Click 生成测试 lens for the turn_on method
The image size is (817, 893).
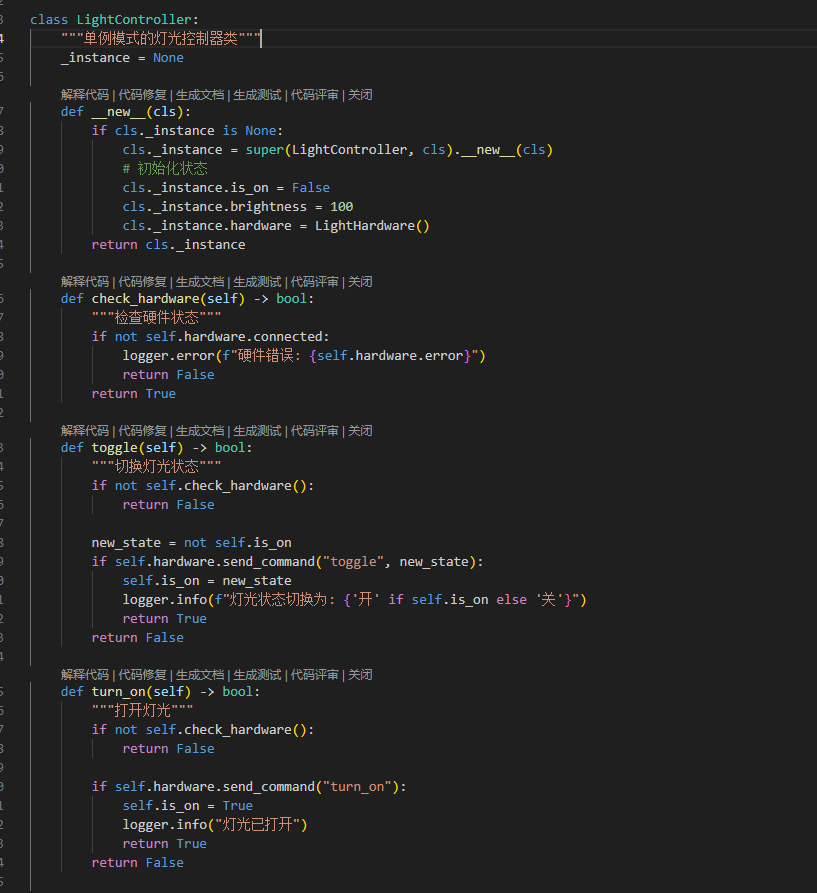click(257, 674)
